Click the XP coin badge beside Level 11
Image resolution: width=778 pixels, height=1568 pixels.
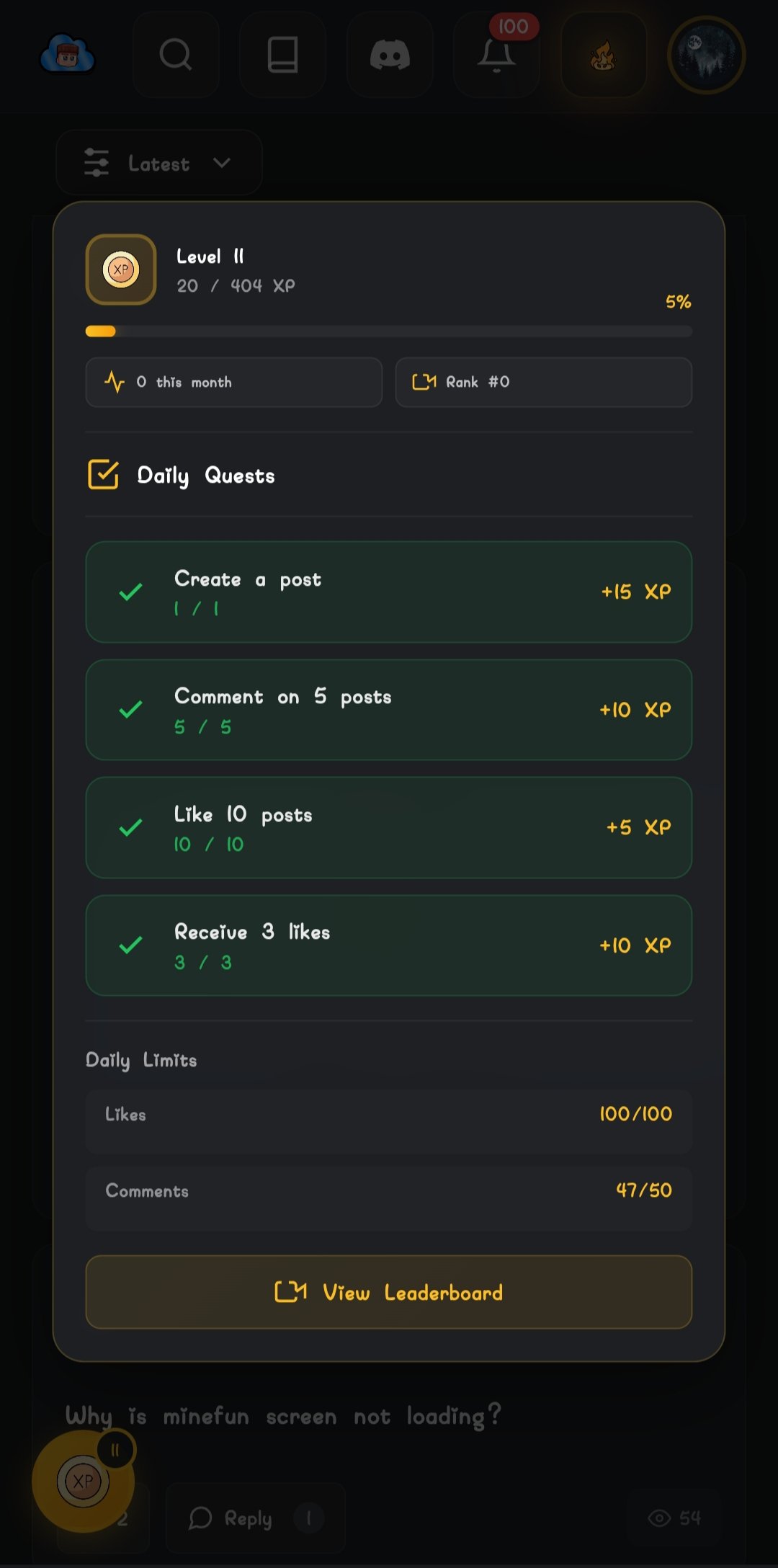(x=121, y=269)
